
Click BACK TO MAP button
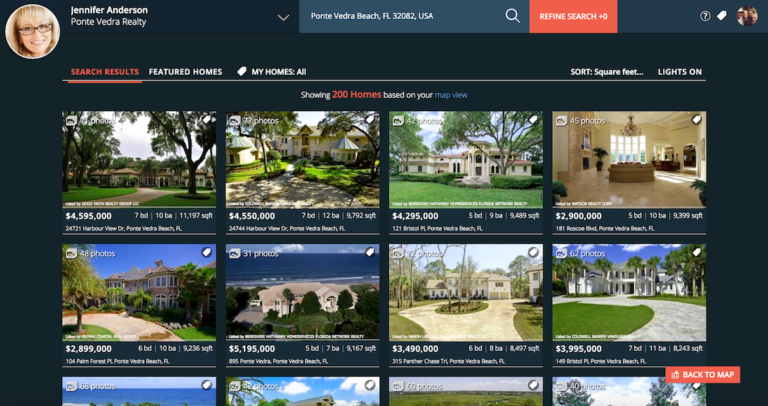point(702,375)
